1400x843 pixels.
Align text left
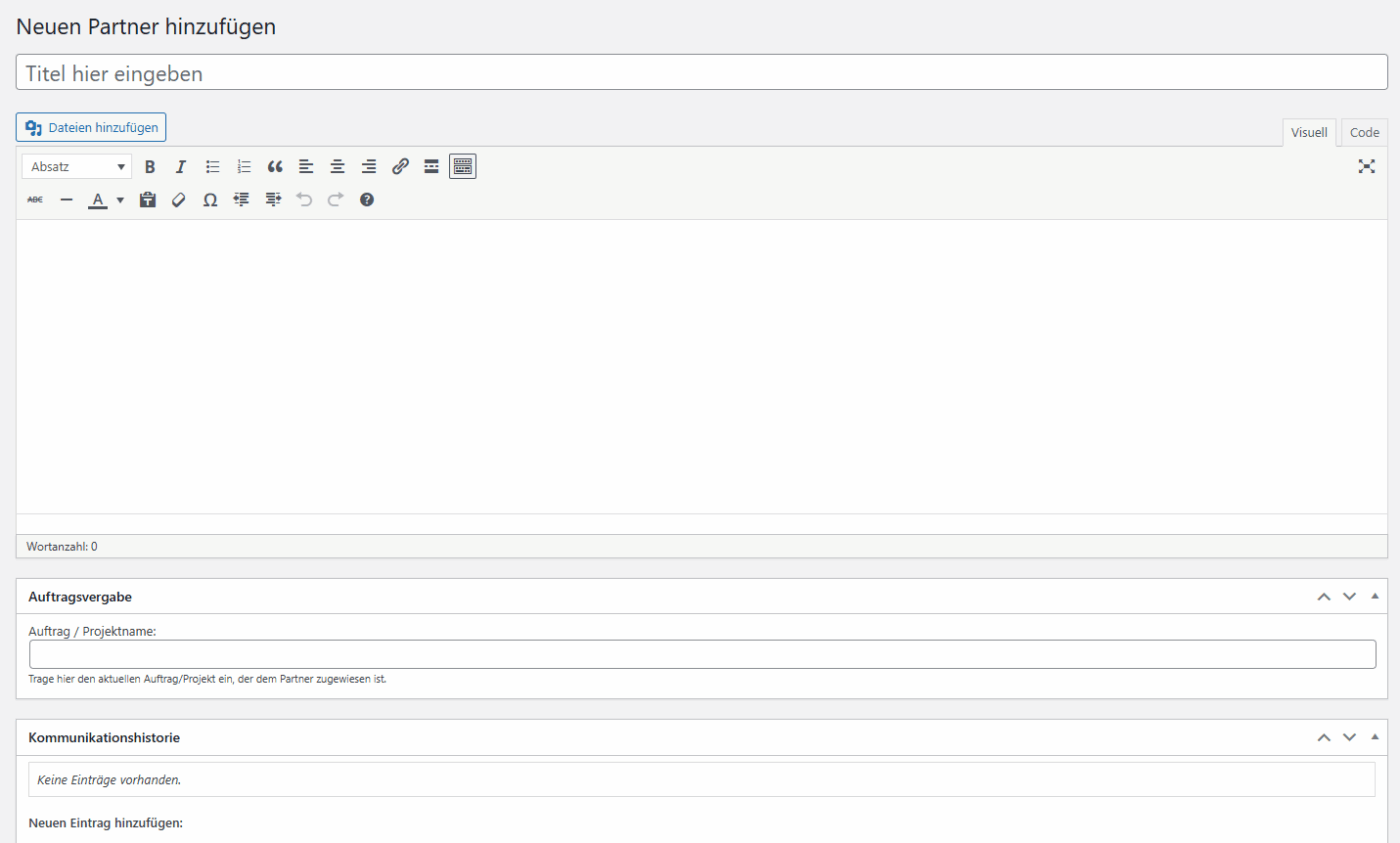coord(306,167)
